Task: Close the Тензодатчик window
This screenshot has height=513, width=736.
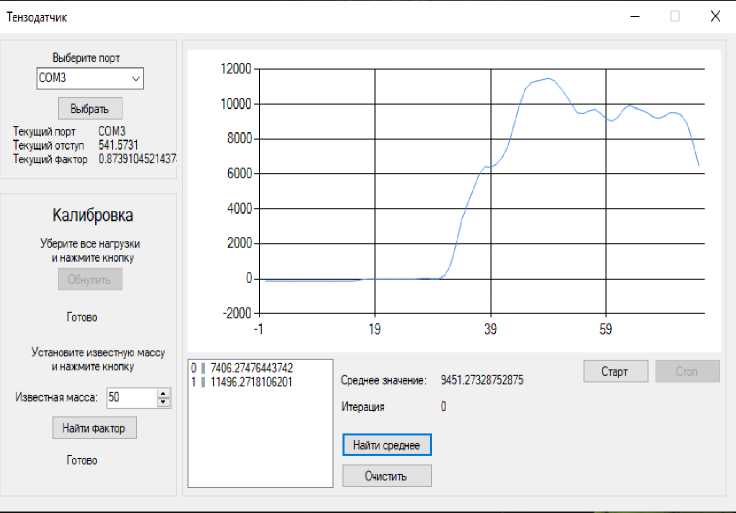Action: pyautogui.click(x=715, y=16)
